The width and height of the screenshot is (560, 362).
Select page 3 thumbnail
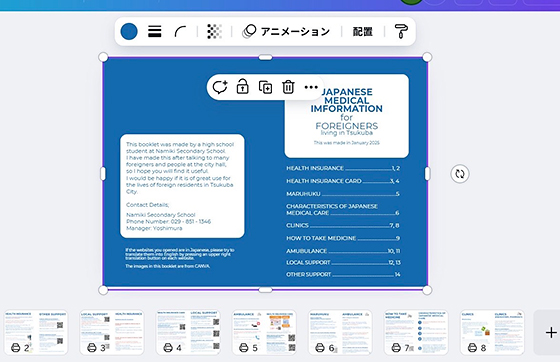(112, 332)
